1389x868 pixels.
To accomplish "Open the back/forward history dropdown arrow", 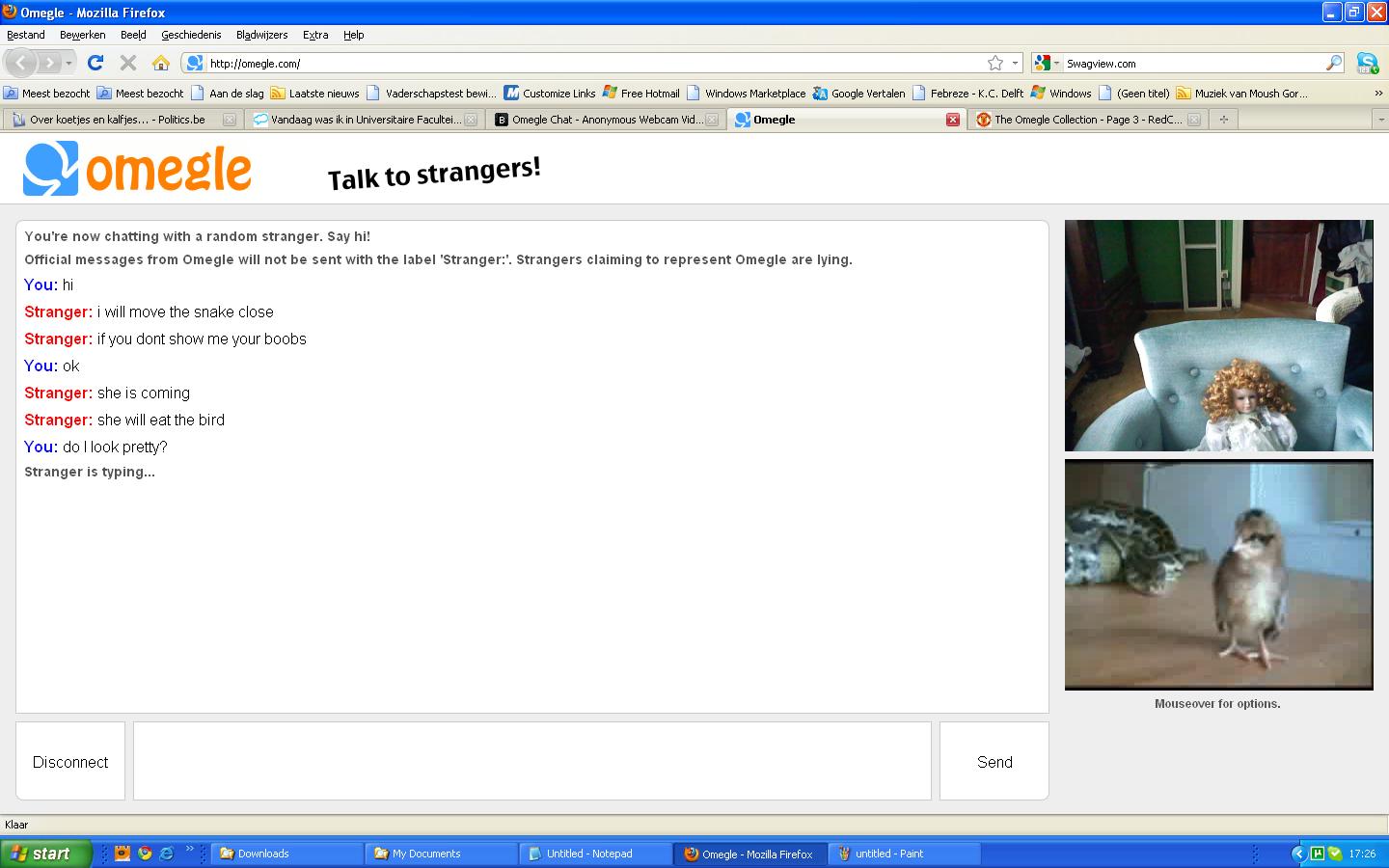I will point(68,63).
